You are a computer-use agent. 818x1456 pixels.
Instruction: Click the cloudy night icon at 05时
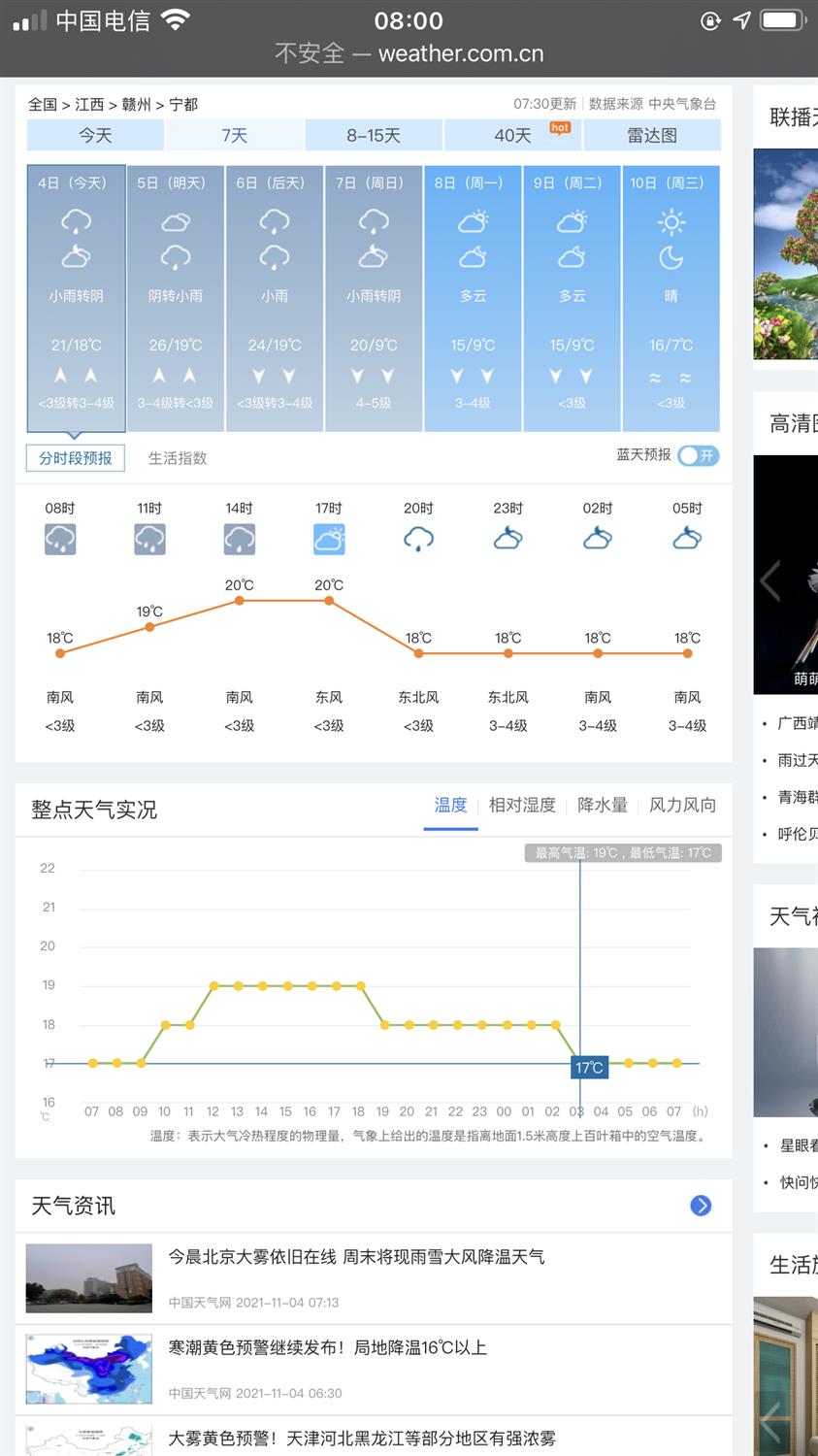(687, 539)
